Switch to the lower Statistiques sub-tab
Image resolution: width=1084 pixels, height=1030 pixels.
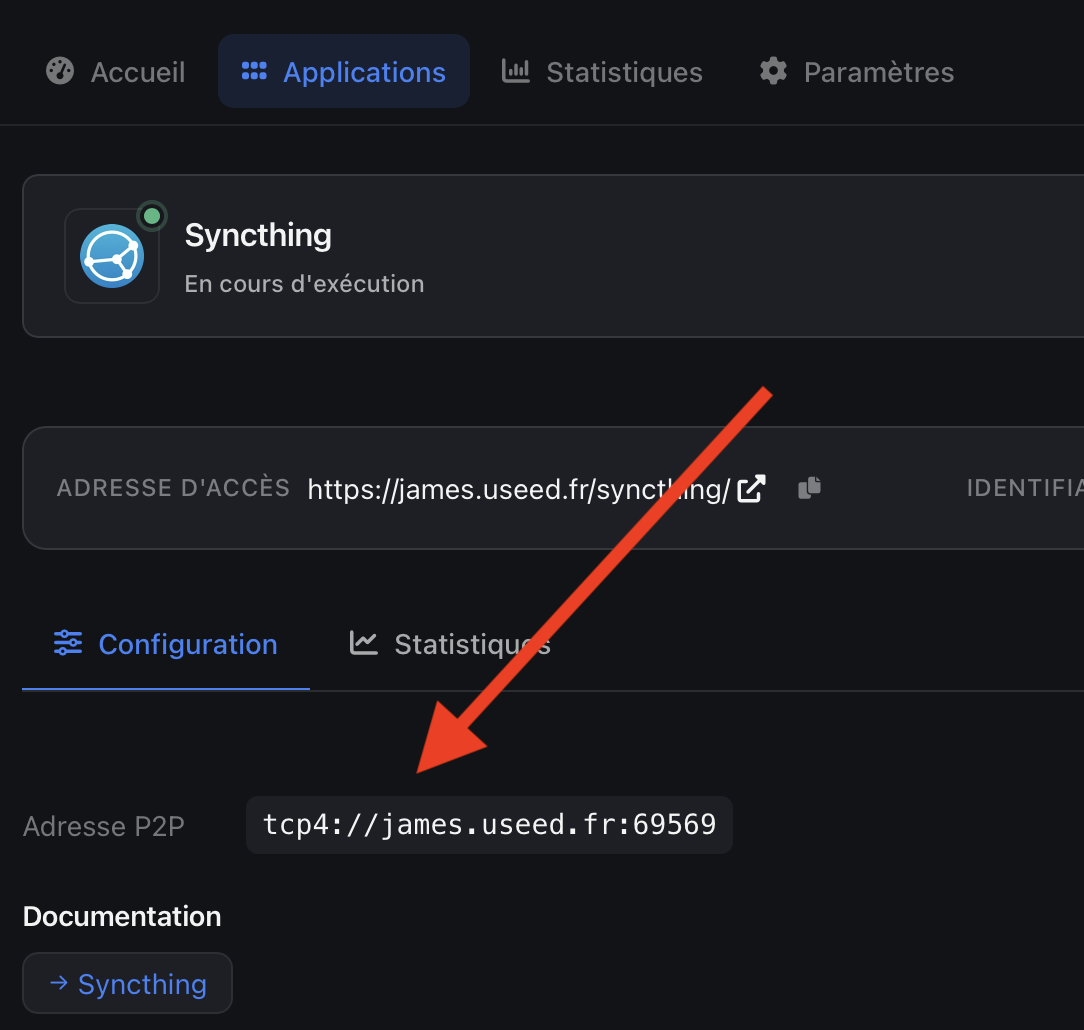pyautogui.click(x=450, y=644)
